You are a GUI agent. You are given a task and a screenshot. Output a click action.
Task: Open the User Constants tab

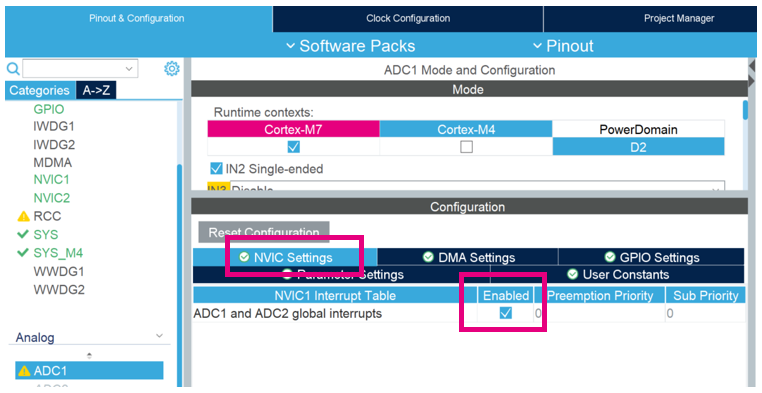(617, 274)
